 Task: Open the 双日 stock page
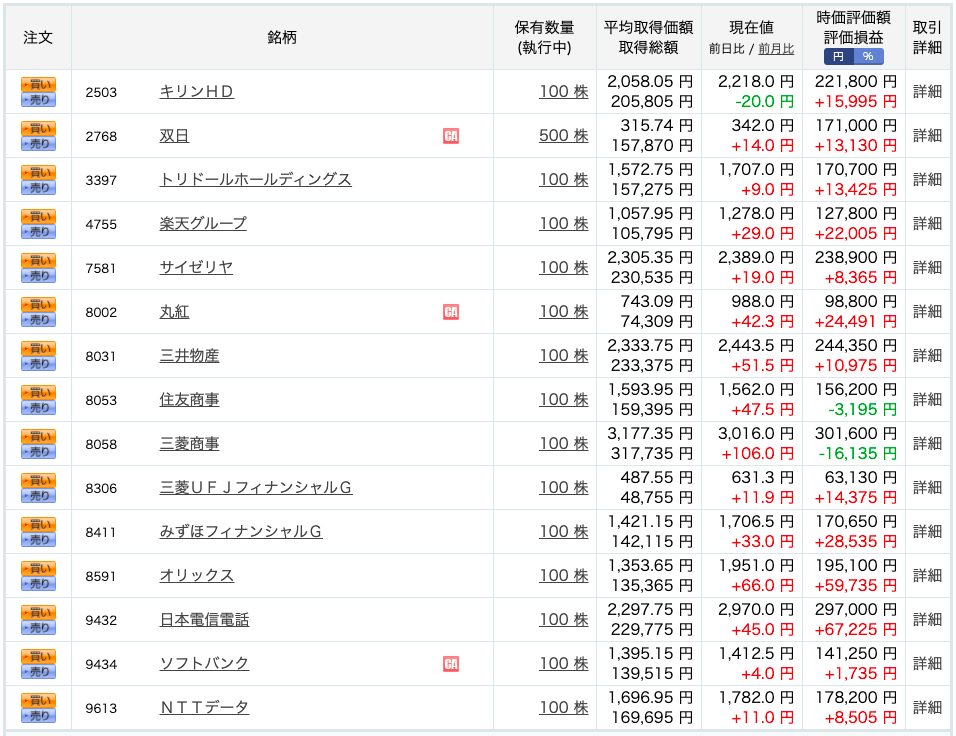[x=174, y=135]
